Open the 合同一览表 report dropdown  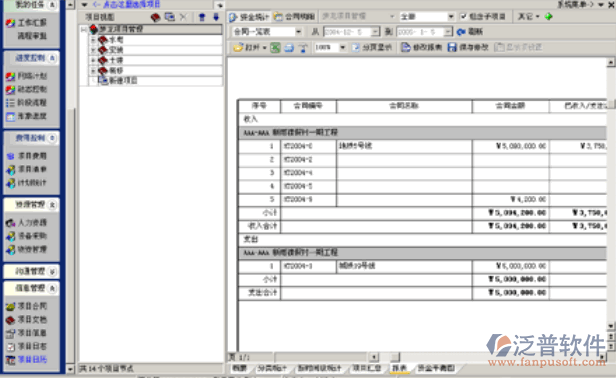(299, 32)
